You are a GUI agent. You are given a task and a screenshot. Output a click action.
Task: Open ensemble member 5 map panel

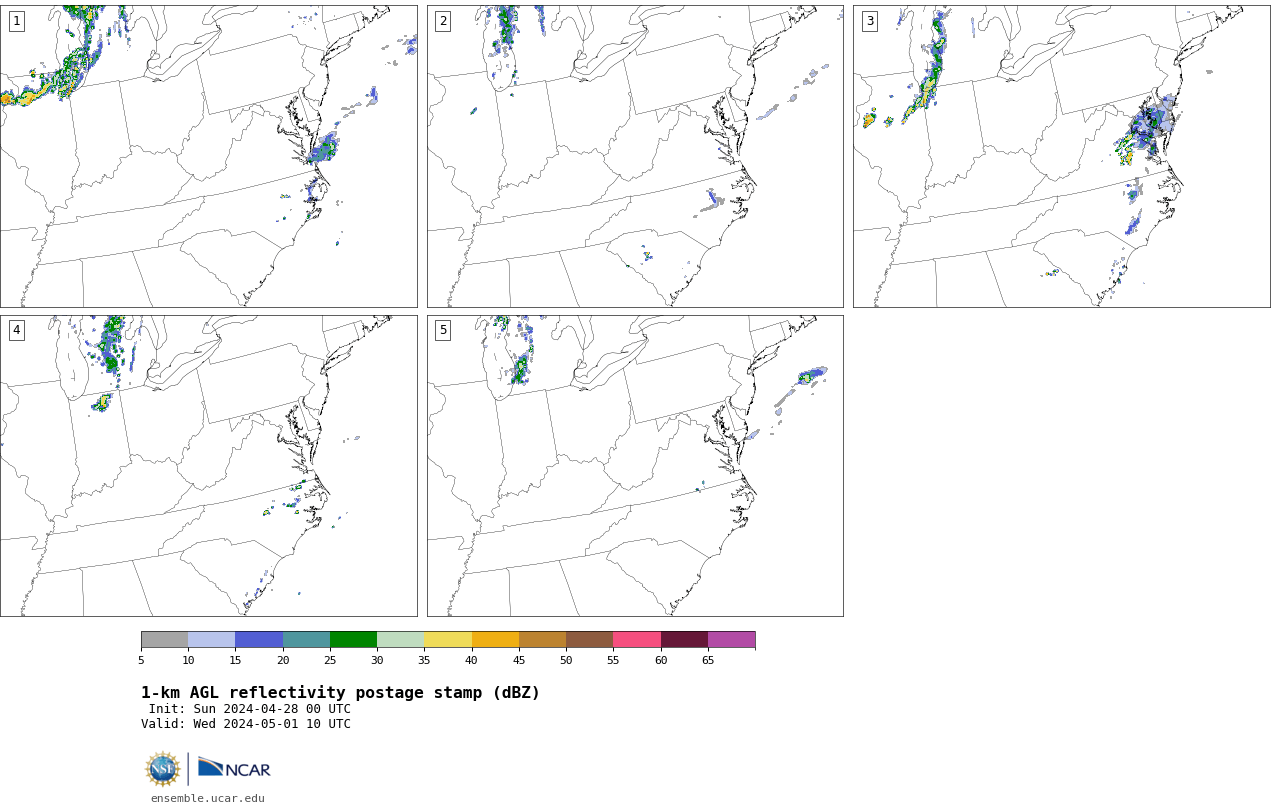point(635,466)
